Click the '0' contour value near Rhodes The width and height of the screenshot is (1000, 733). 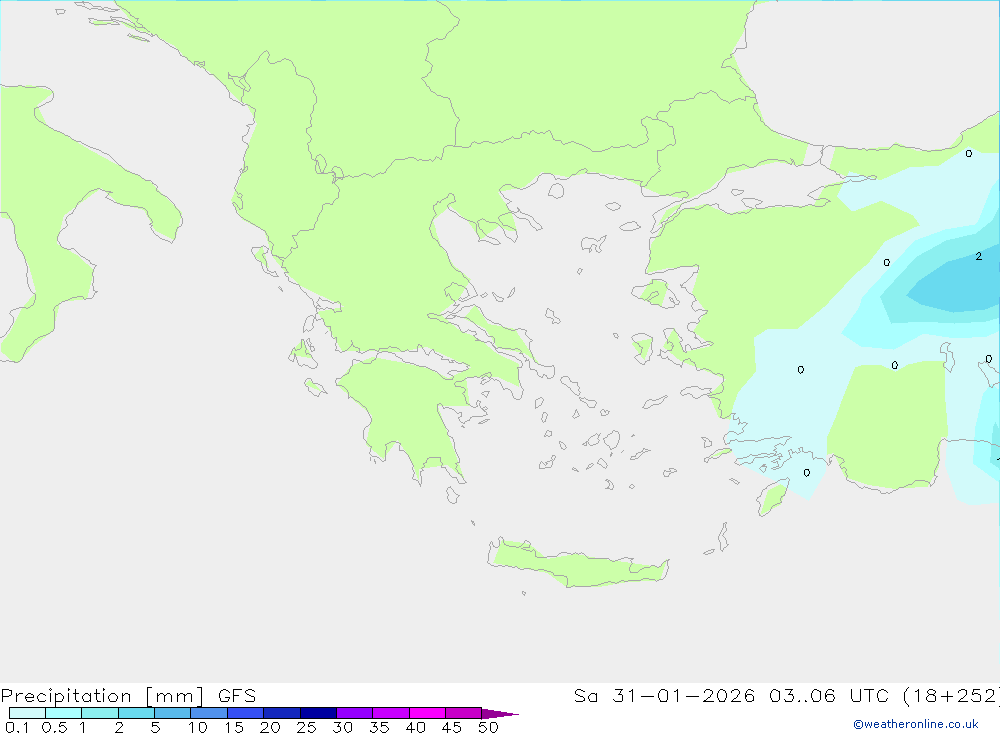tap(807, 473)
